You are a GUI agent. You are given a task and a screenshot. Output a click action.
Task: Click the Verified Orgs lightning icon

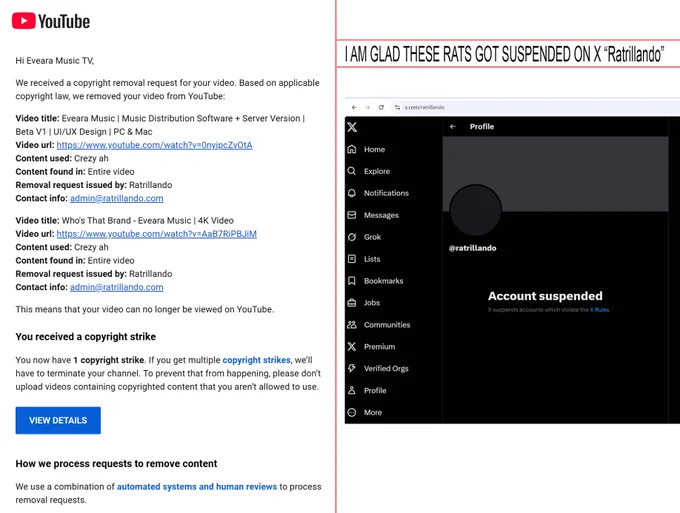pyautogui.click(x=352, y=368)
